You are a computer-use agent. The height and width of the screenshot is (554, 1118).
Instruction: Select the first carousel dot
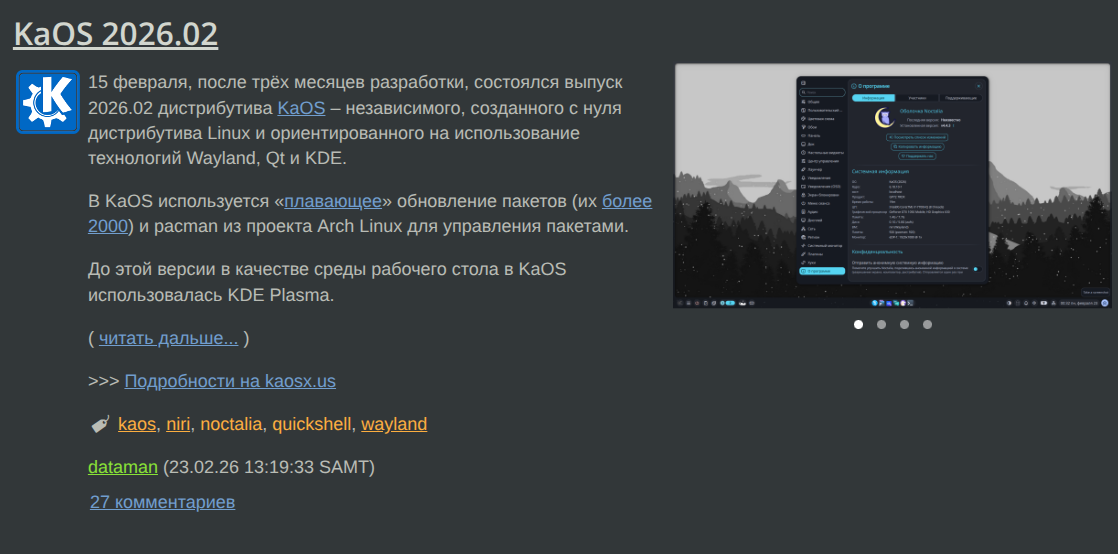pyautogui.click(x=858, y=324)
